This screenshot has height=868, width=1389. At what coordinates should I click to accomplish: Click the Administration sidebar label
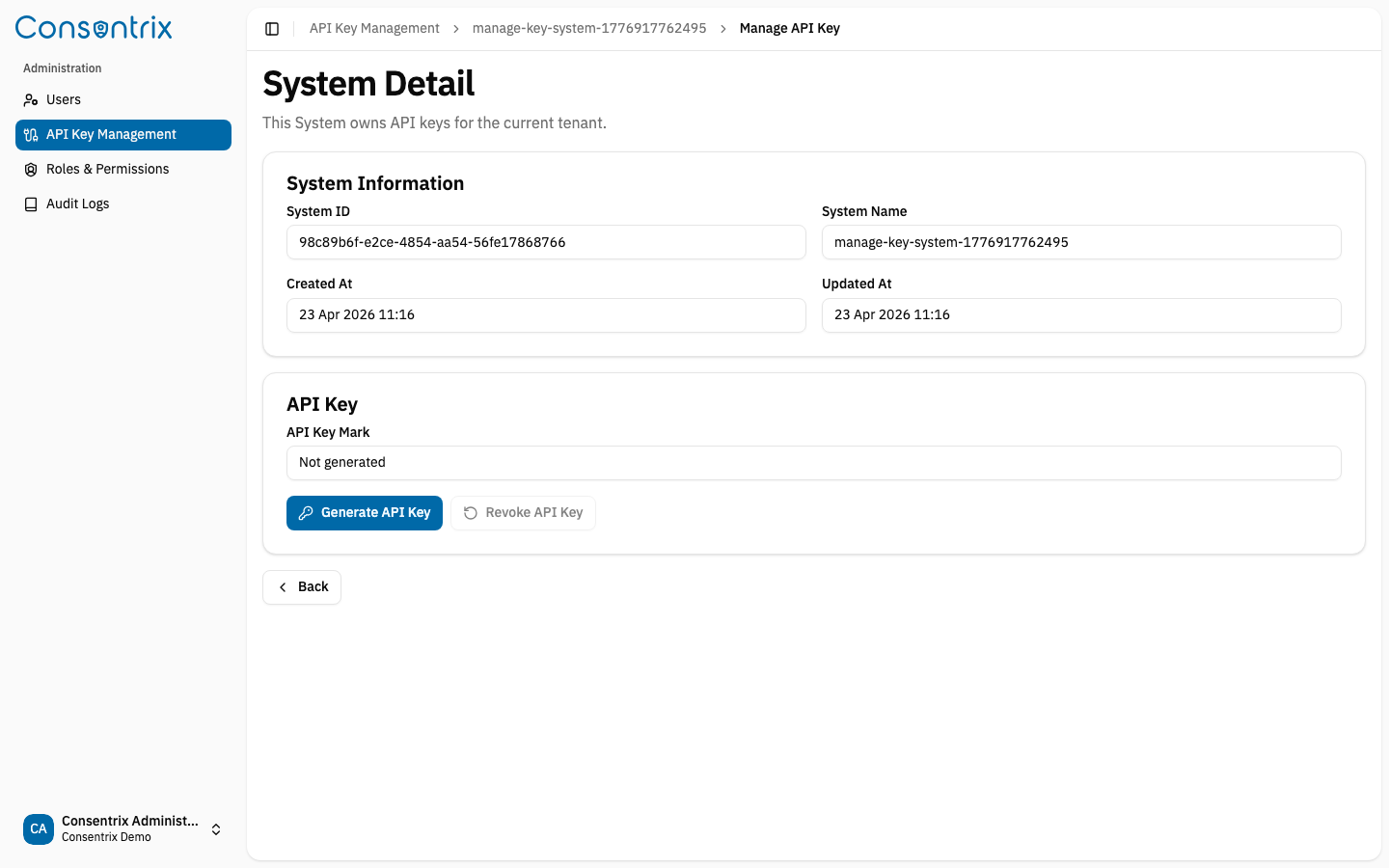(63, 68)
